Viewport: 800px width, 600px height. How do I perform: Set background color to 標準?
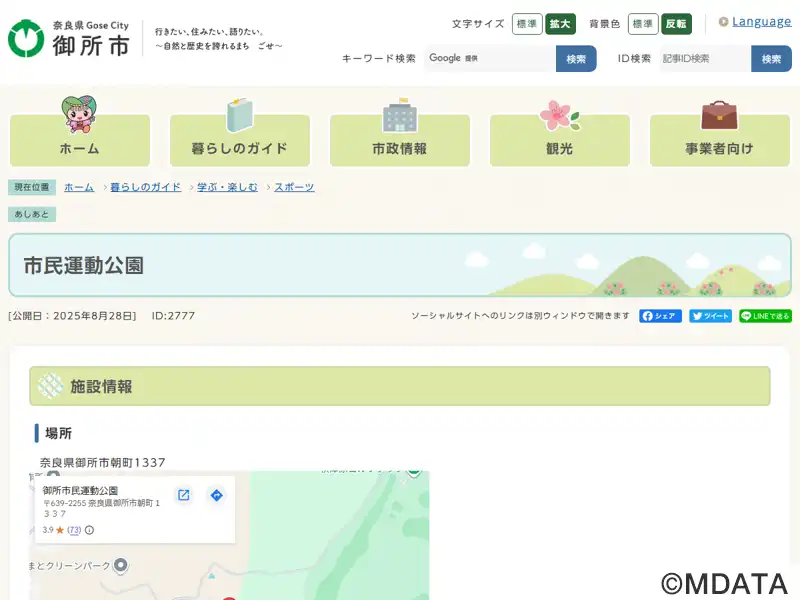point(643,24)
